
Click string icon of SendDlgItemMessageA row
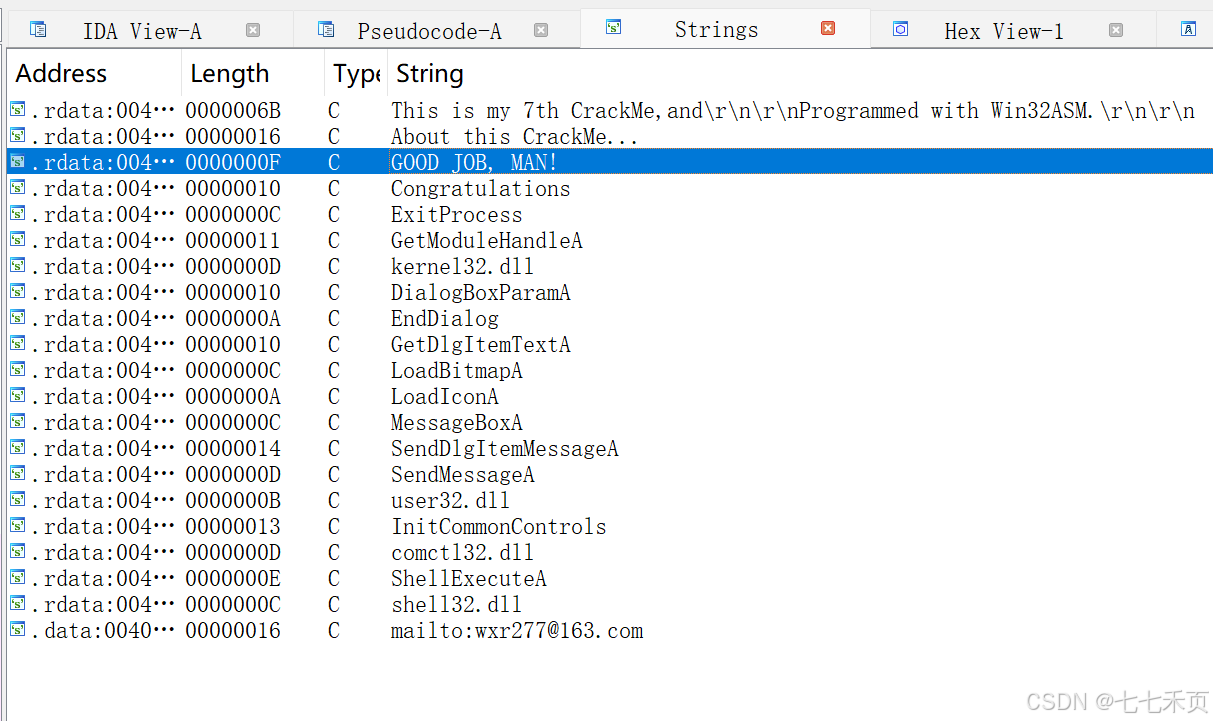coord(17,447)
